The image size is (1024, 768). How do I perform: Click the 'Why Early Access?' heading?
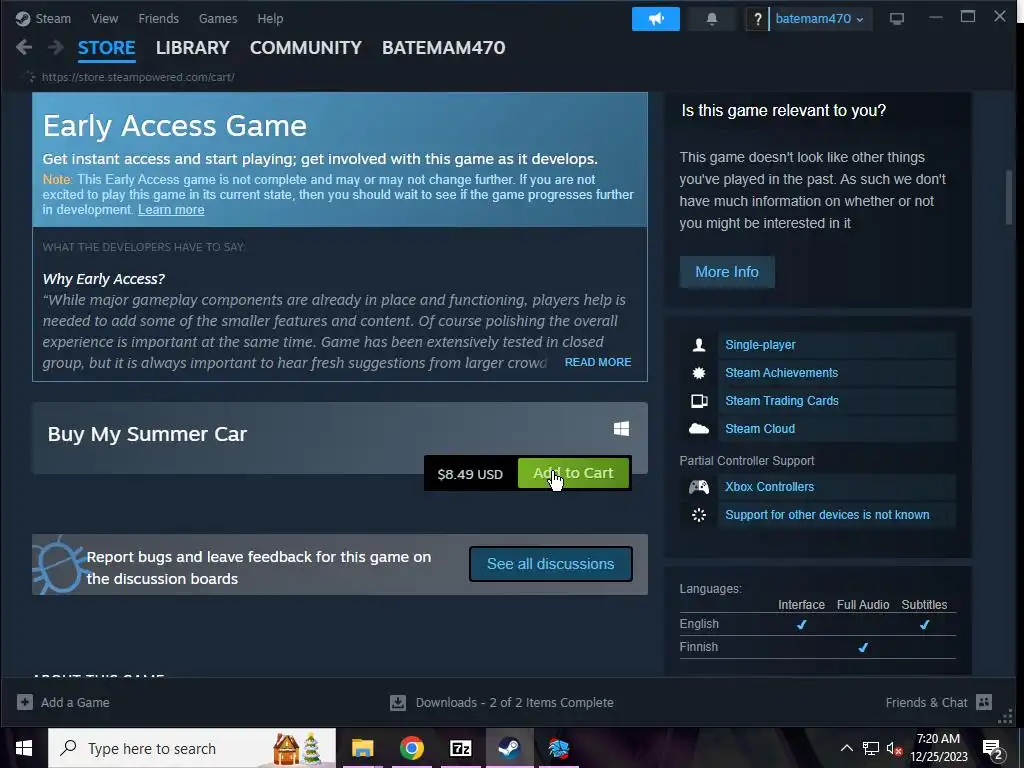tap(104, 279)
